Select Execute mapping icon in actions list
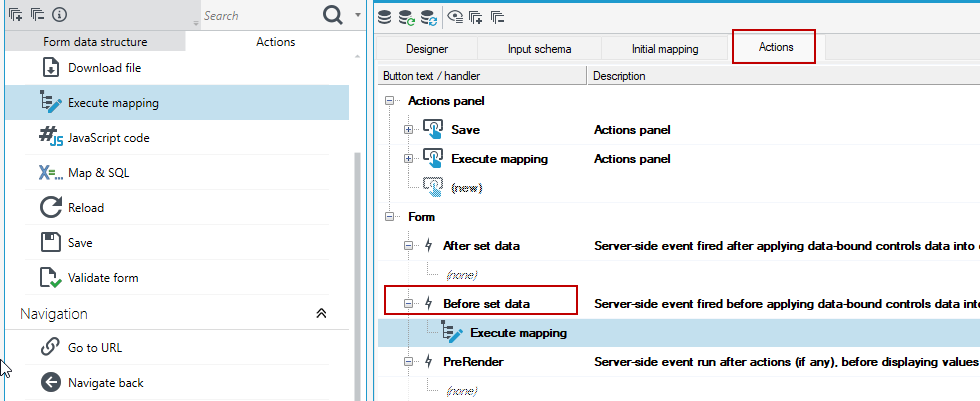The height and width of the screenshot is (401, 980). (51, 102)
